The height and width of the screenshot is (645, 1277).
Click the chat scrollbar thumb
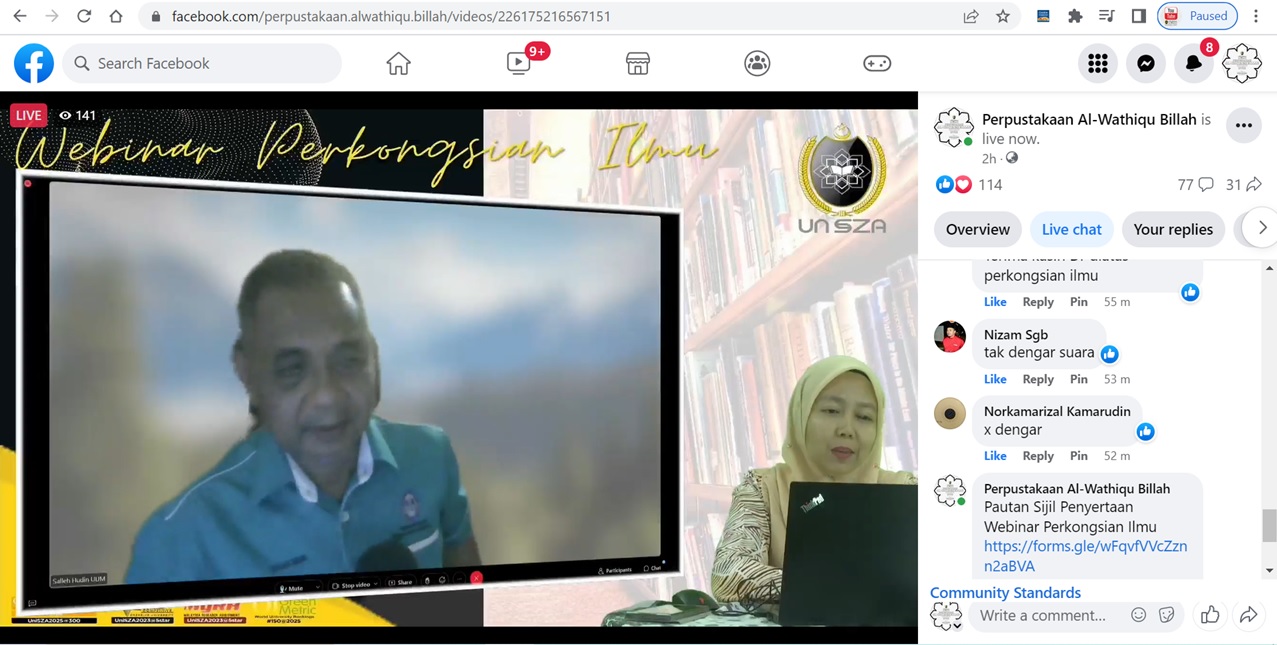1269,525
